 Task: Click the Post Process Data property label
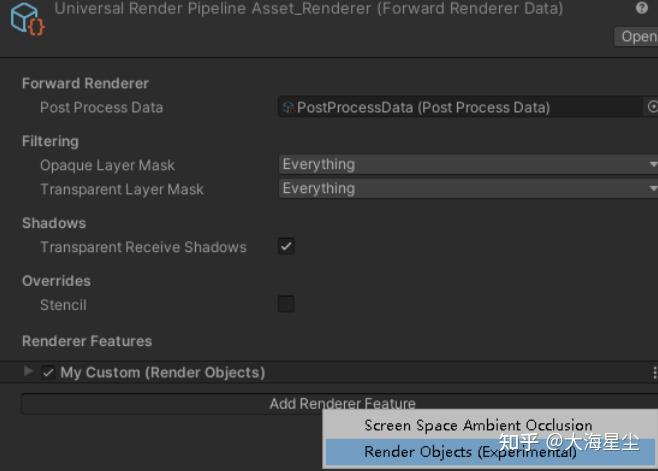(x=101, y=107)
